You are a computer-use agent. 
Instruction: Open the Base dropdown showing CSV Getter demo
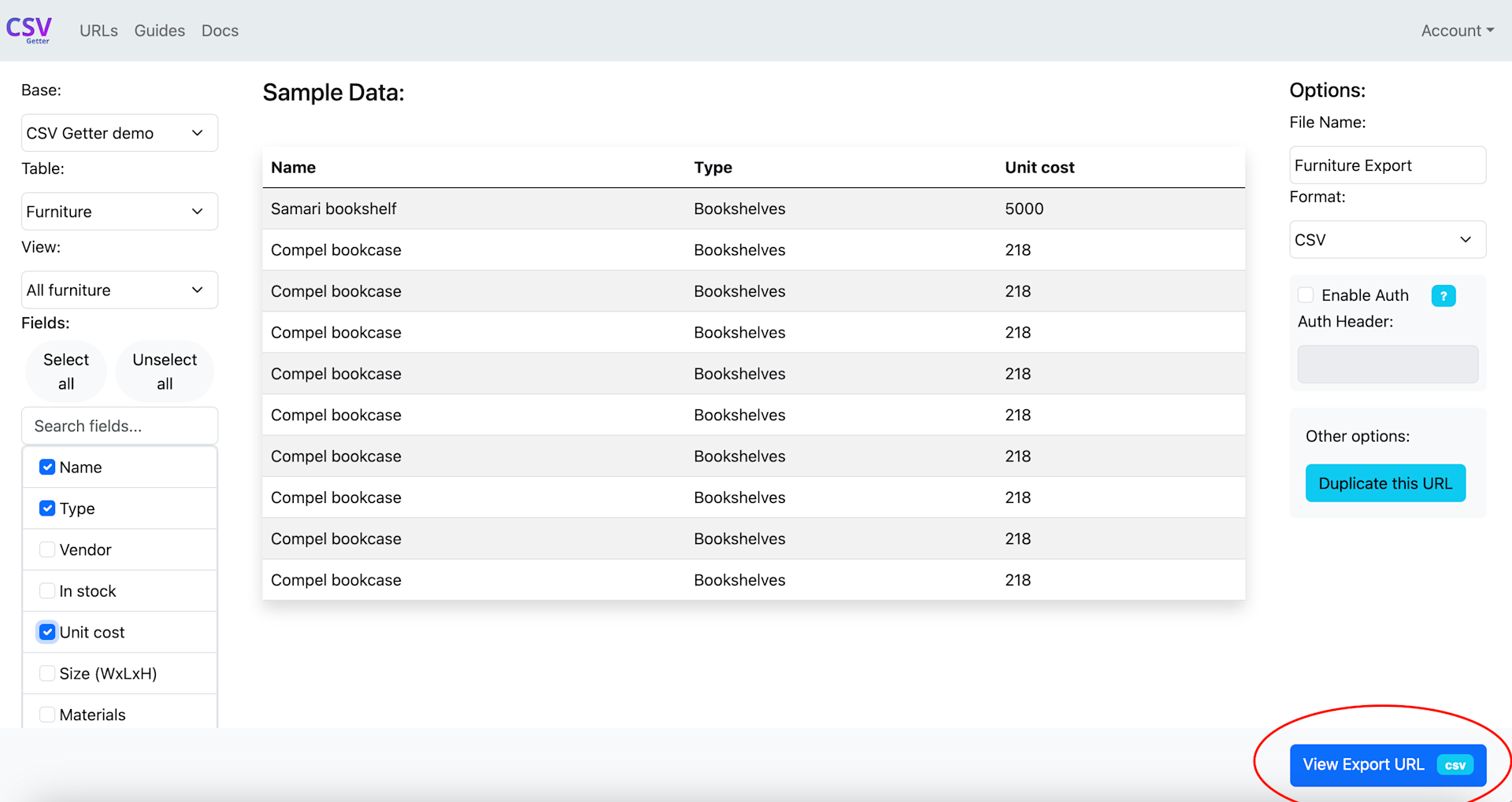click(119, 132)
